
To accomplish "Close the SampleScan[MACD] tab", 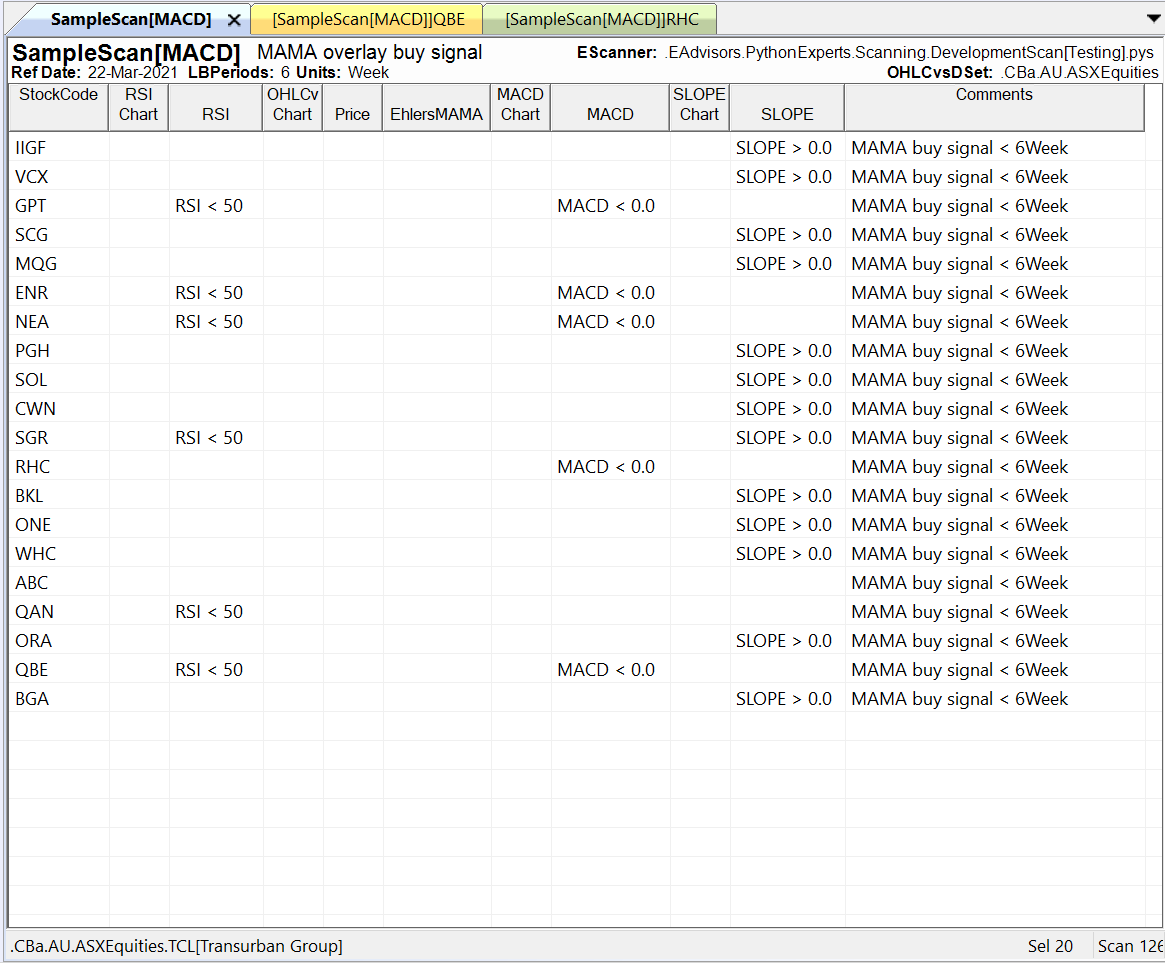I will coord(234,20).
